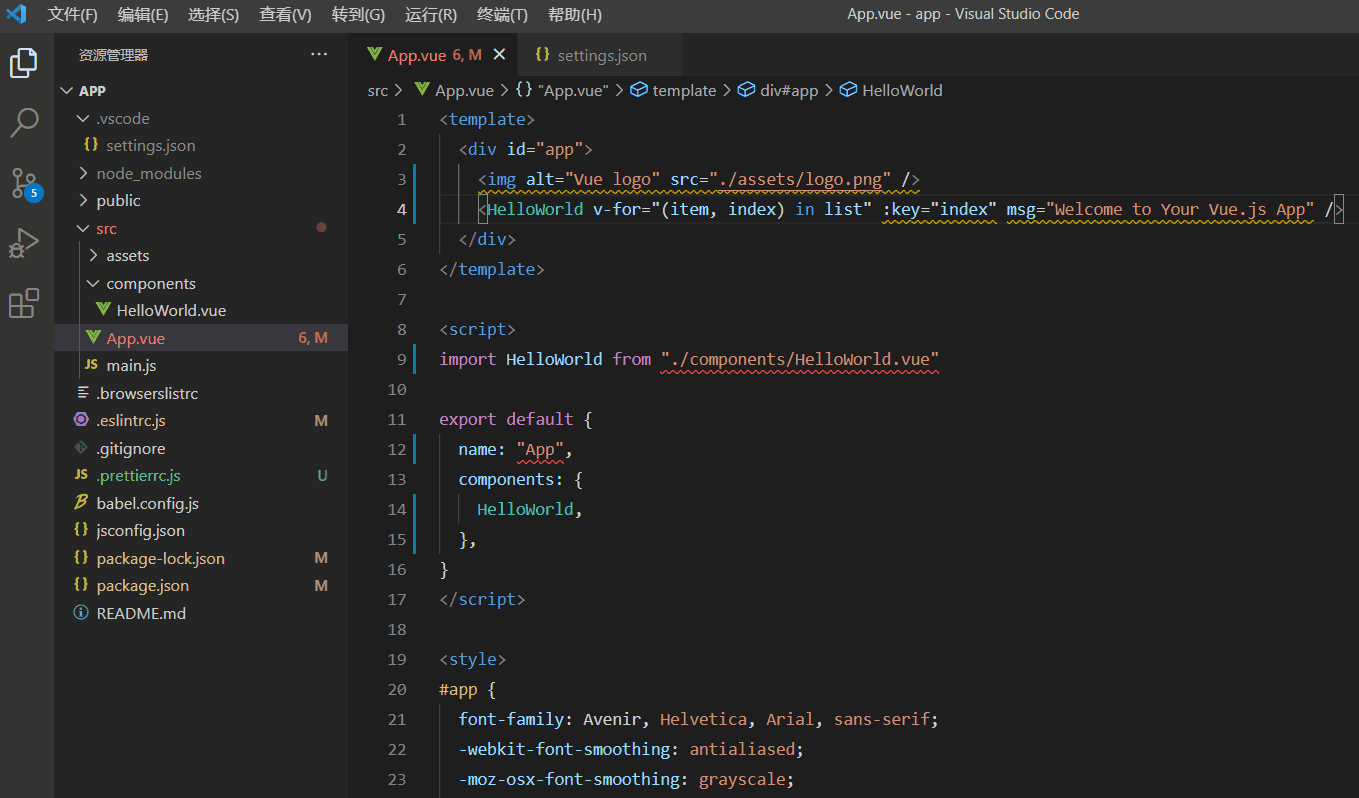1359x798 pixels.
Task: Click the cube icon before div#app breadcrumb
Action: coord(746,90)
